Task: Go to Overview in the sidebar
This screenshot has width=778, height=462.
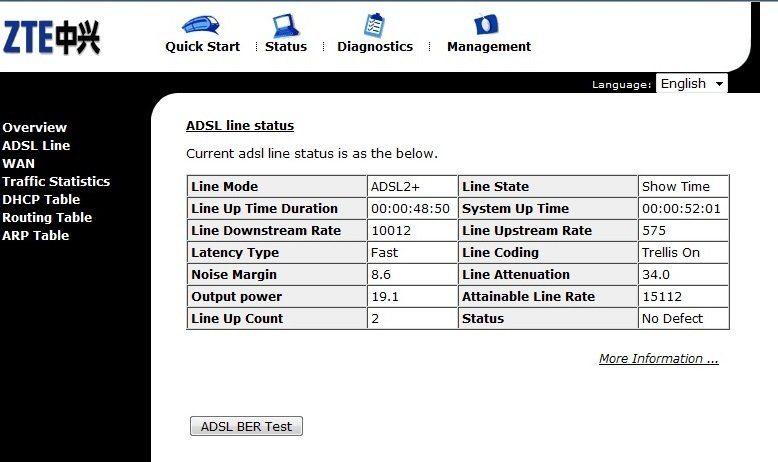Action: [34, 128]
